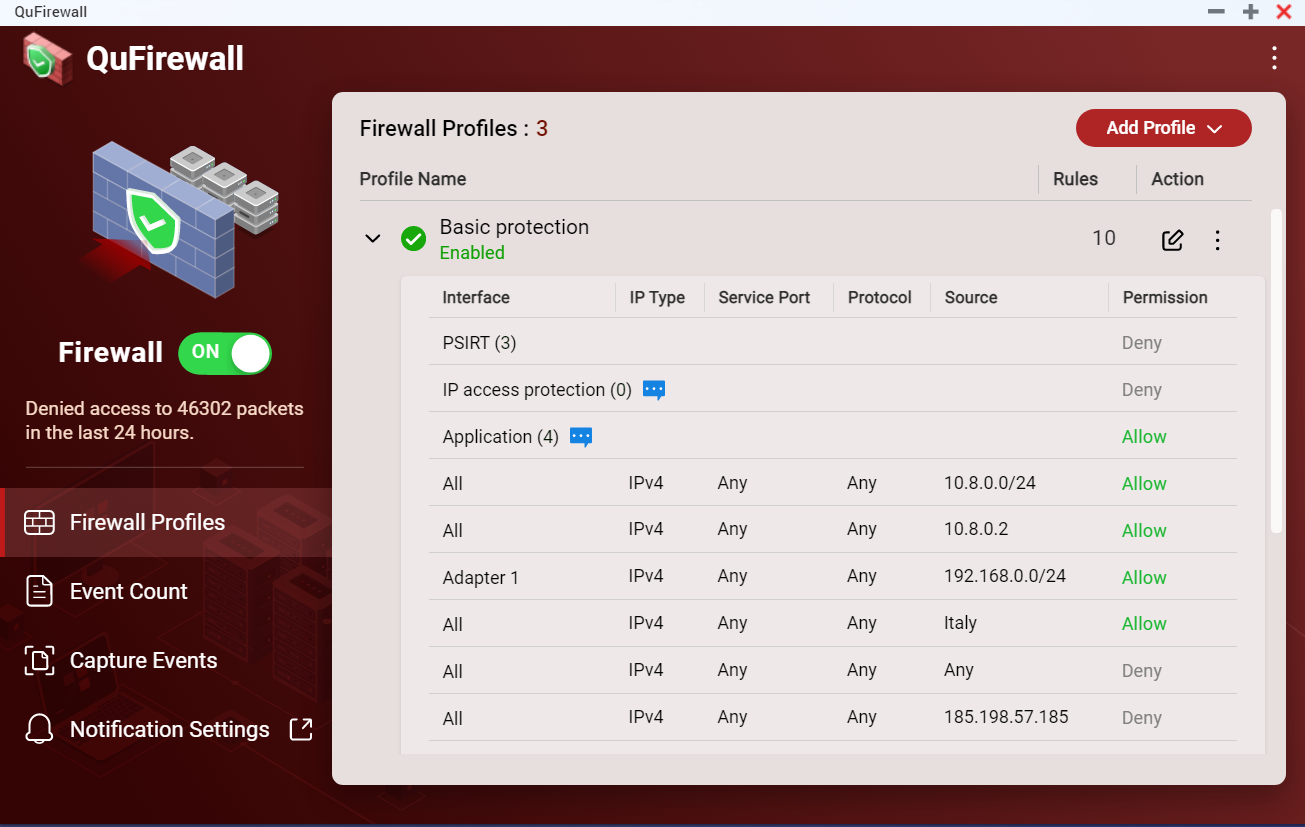1305x827 pixels.
Task: Click the QuFirewall app menu kebab icon
Action: [1274, 58]
